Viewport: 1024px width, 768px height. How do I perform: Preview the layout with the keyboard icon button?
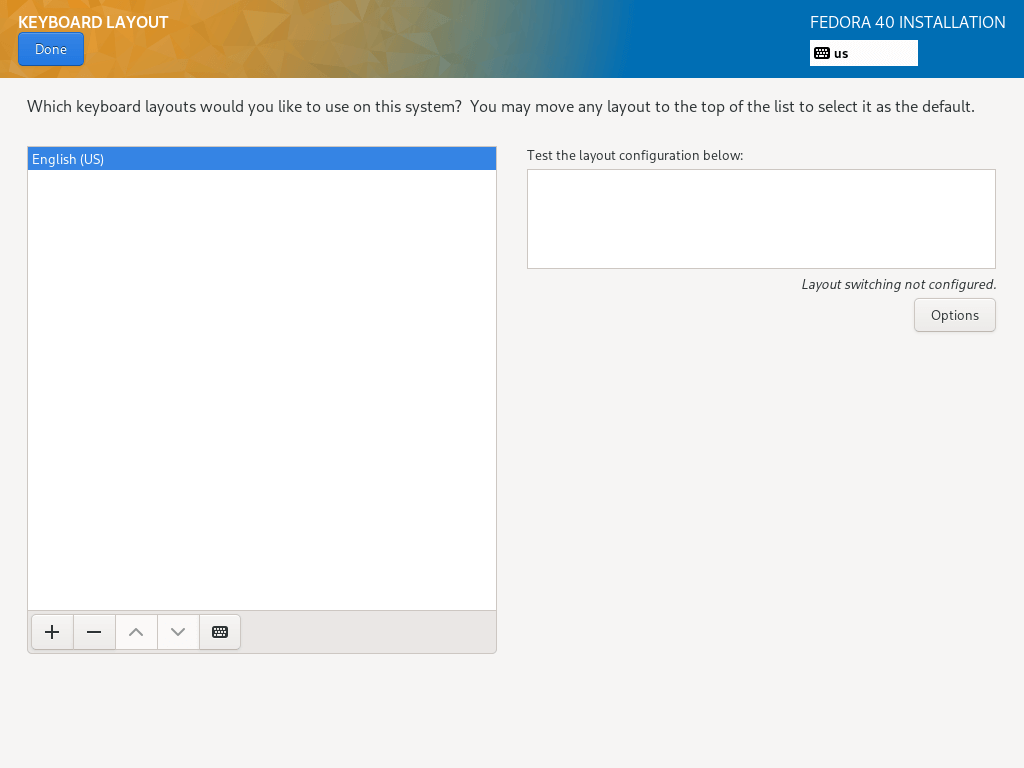point(220,632)
